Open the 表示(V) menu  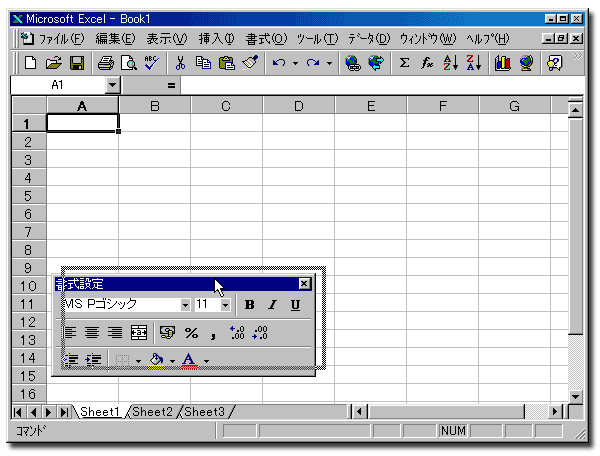coord(167,39)
